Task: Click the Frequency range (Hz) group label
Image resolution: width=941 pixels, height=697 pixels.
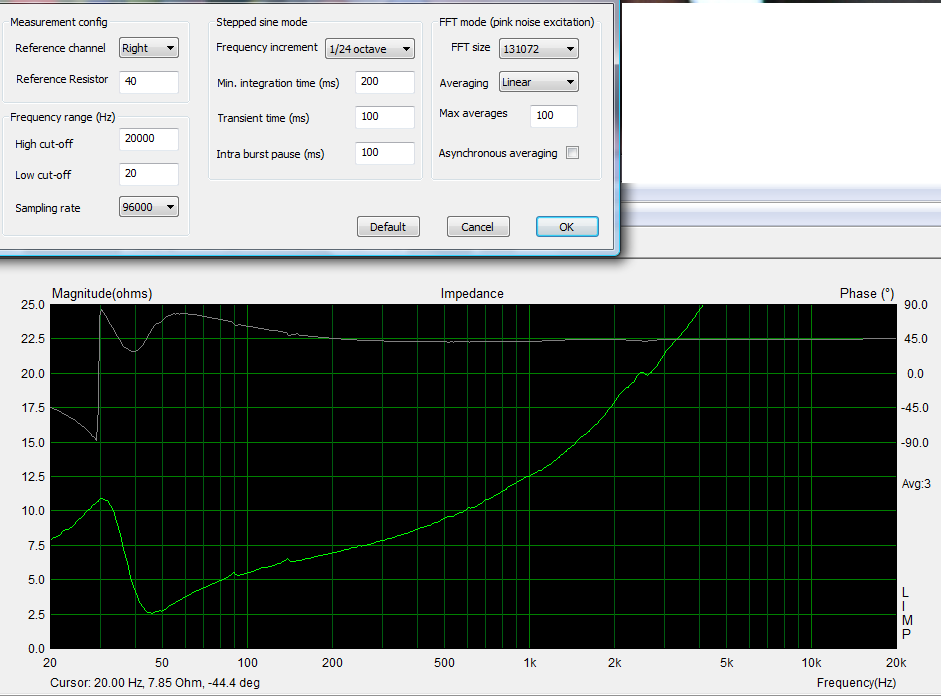Action: click(x=62, y=117)
